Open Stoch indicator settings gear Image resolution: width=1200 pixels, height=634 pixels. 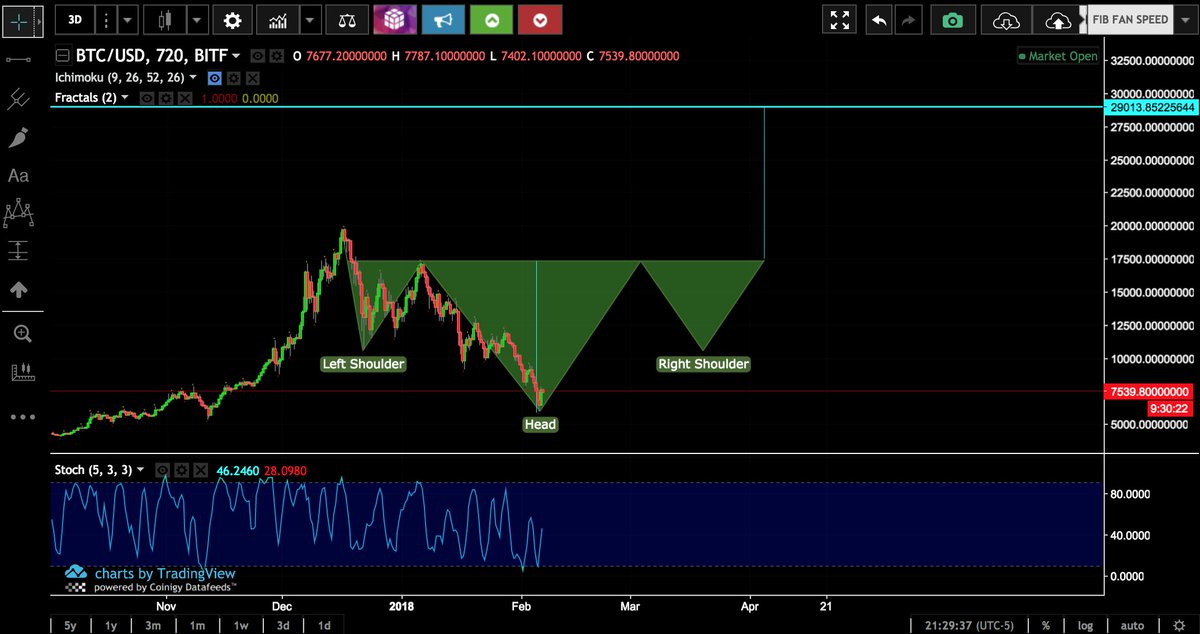(x=180, y=469)
